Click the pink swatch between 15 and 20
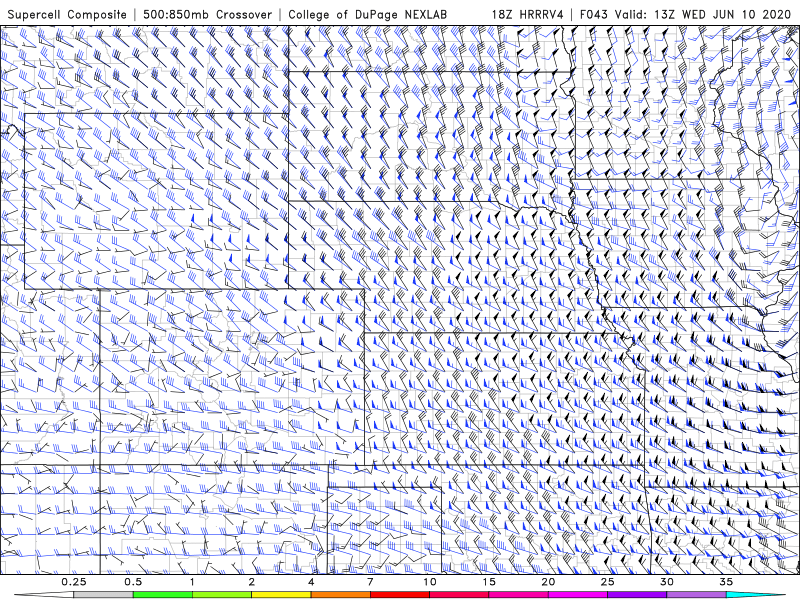 tap(518, 595)
